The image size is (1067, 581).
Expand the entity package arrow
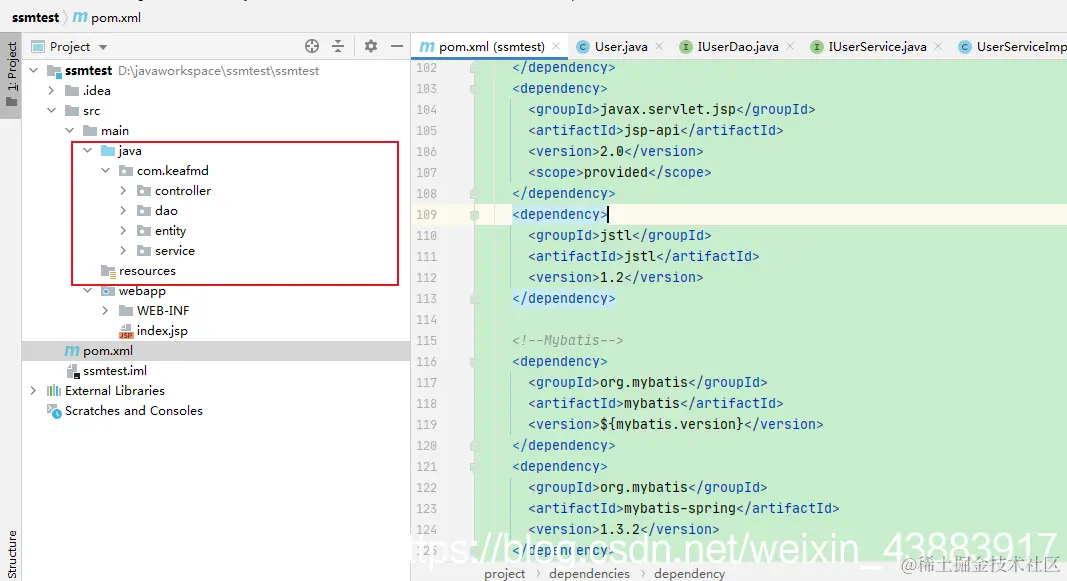tap(123, 231)
